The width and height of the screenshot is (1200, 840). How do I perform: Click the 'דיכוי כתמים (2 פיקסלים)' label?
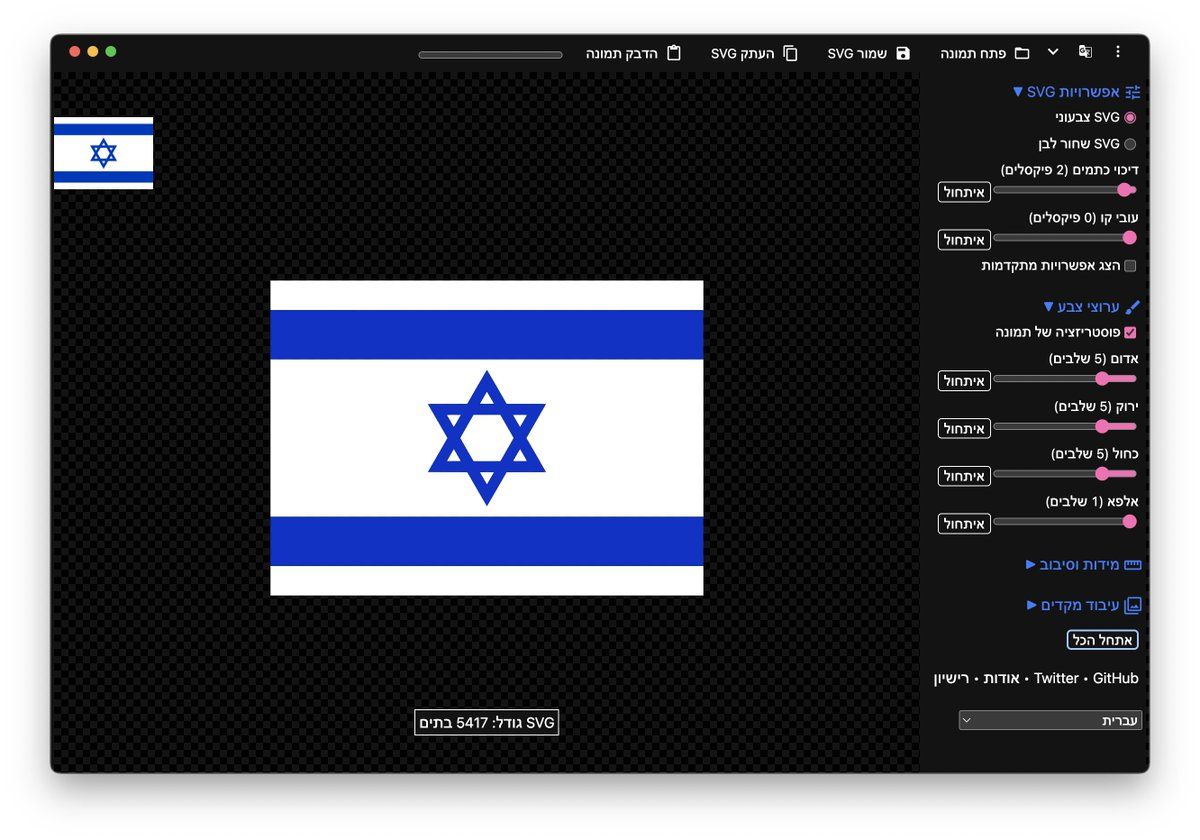pyautogui.click(x=1069, y=170)
